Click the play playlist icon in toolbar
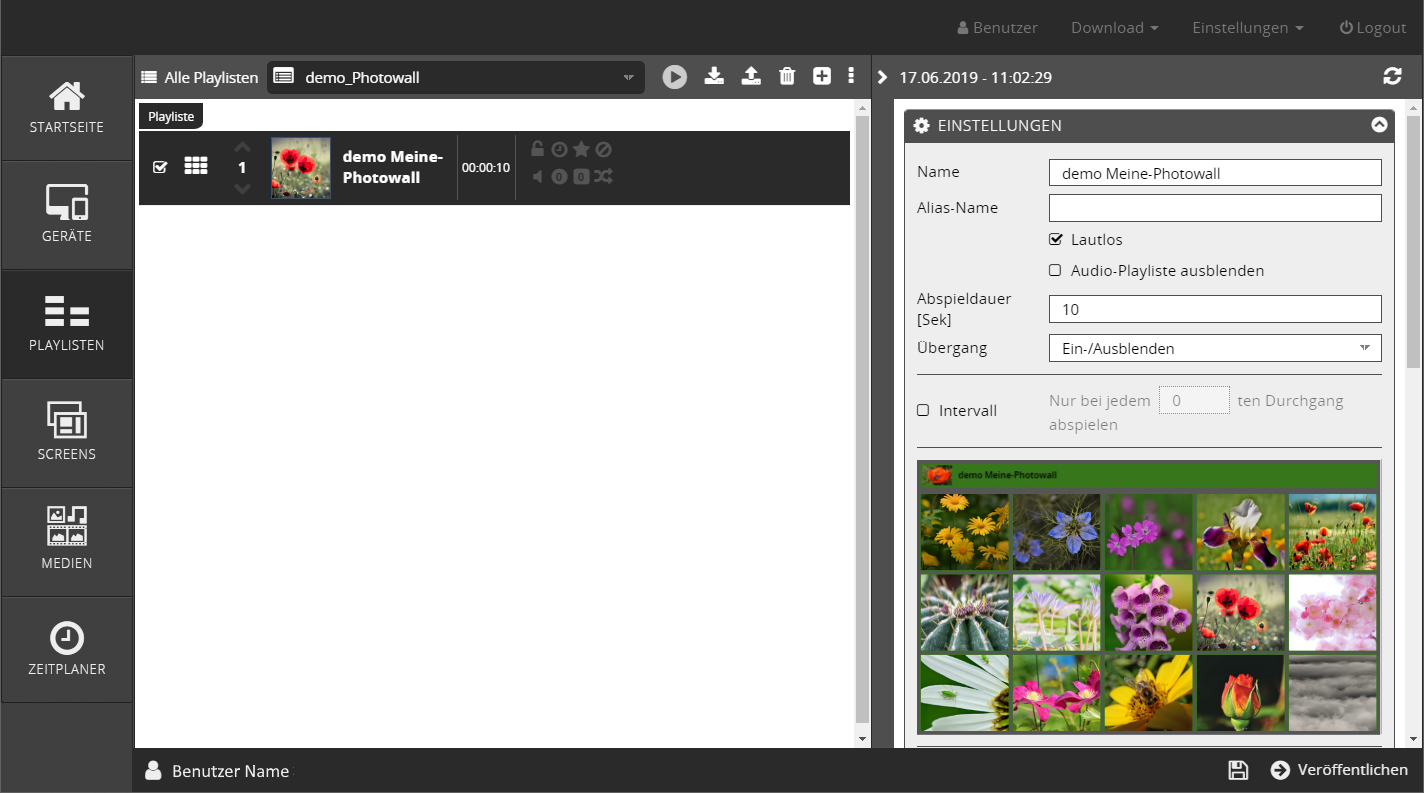 coord(675,77)
